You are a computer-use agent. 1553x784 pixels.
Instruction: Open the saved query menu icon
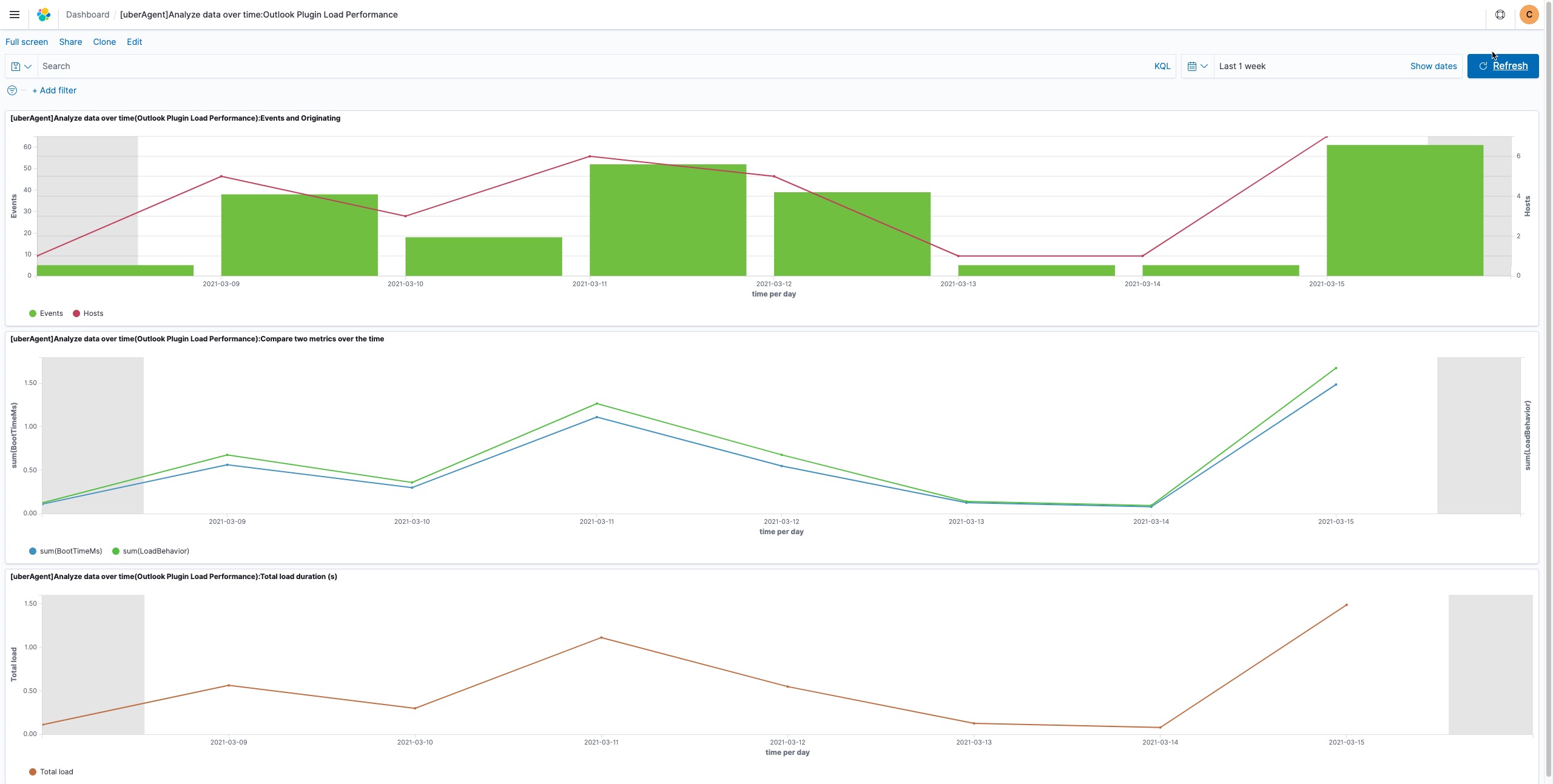coord(21,66)
